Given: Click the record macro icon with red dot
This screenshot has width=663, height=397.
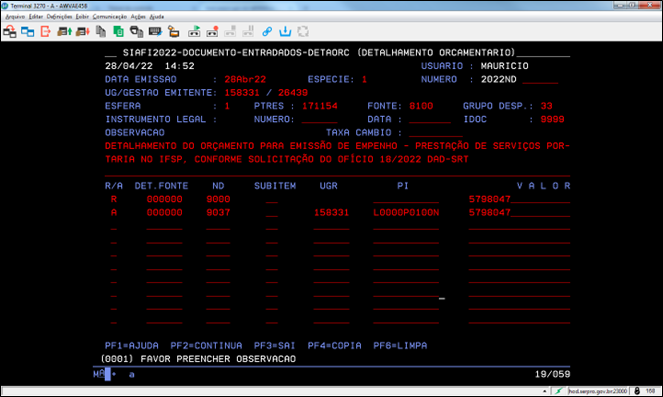Looking at the screenshot, I should 212,31.
